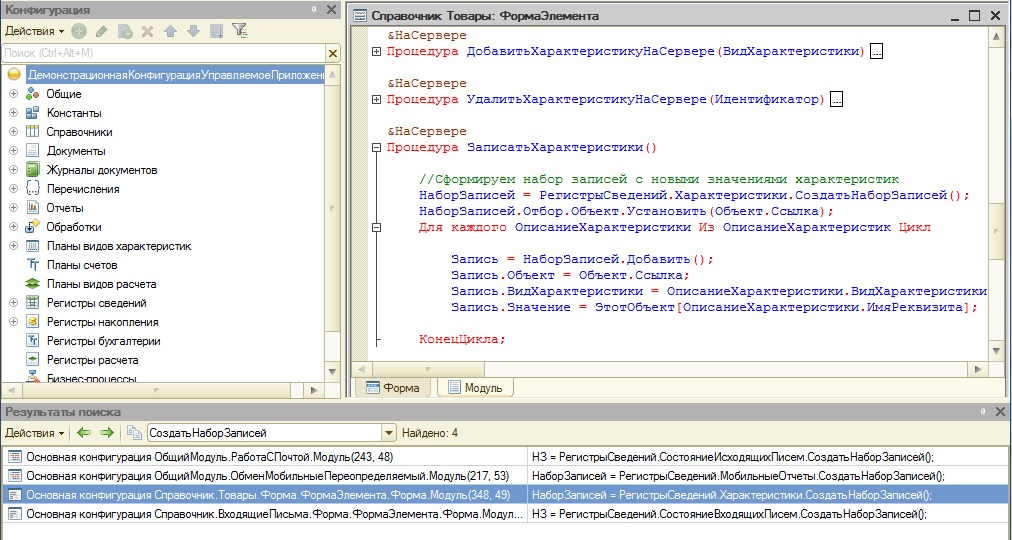Go to previous search result with green left arrow
The image size is (1012, 540).
click(x=84, y=433)
